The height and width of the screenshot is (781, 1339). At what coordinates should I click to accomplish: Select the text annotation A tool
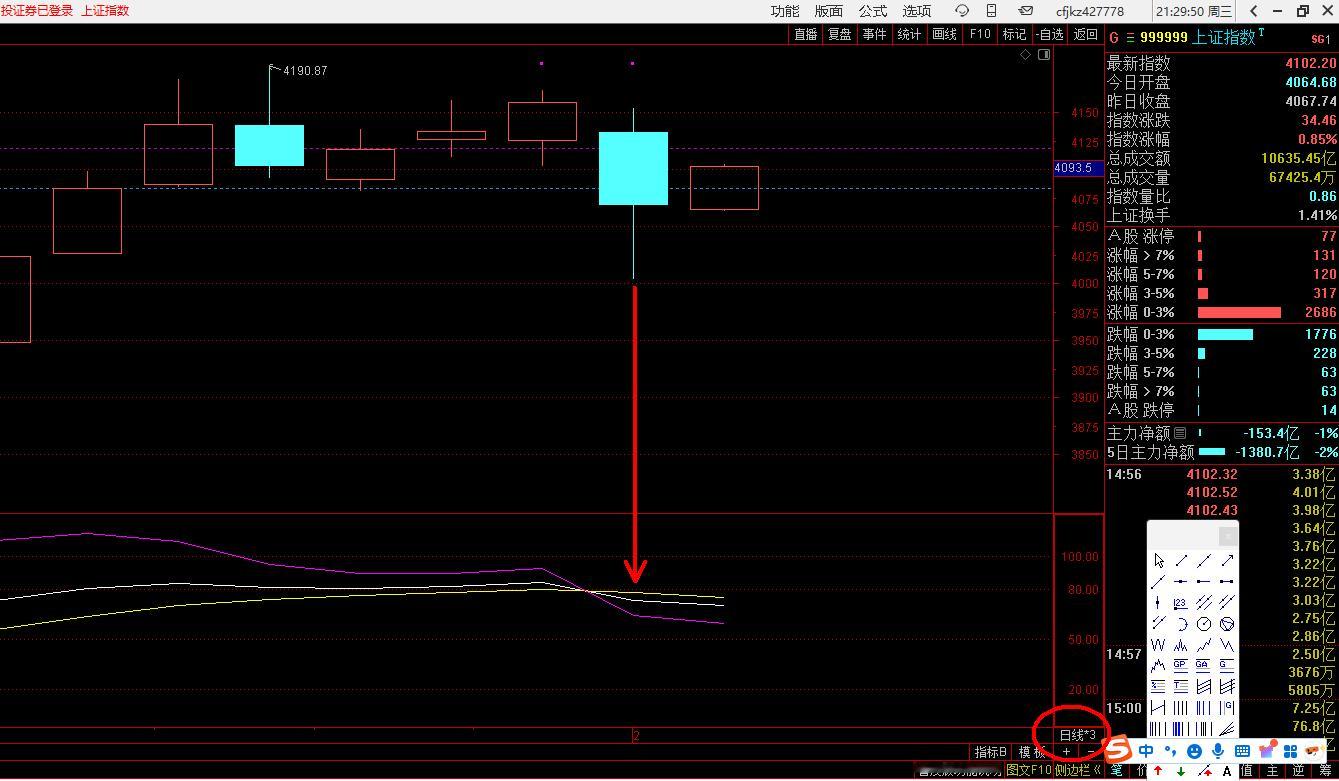(x=1227, y=771)
